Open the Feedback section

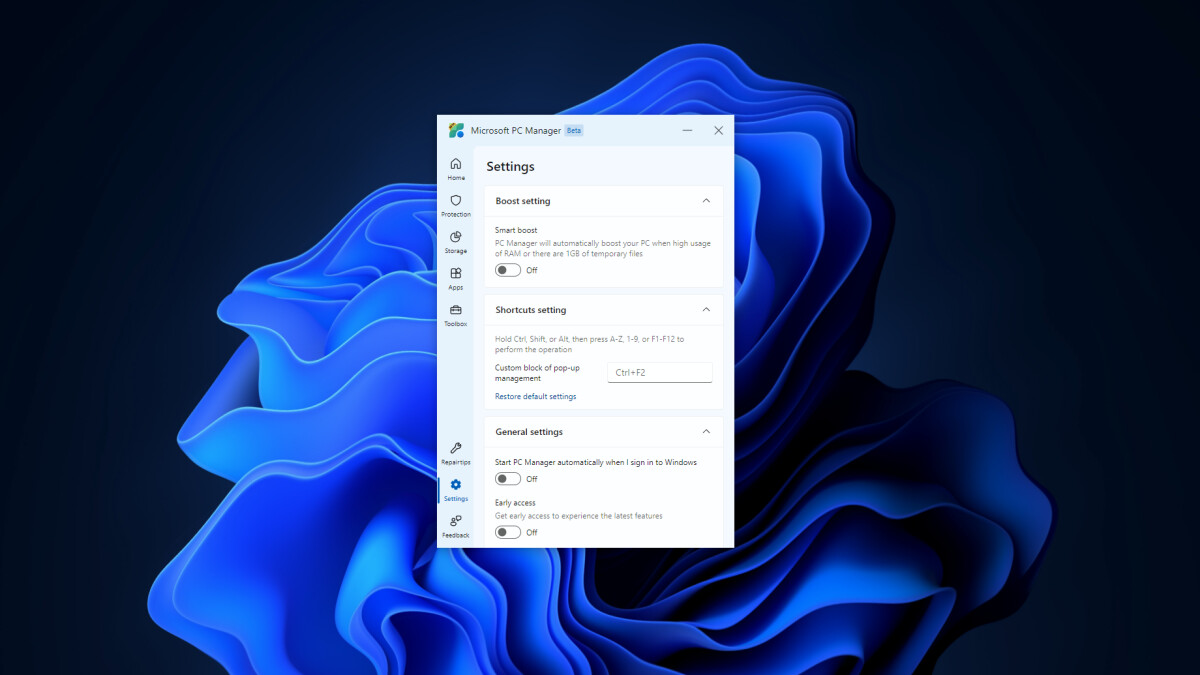pyautogui.click(x=455, y=526)
